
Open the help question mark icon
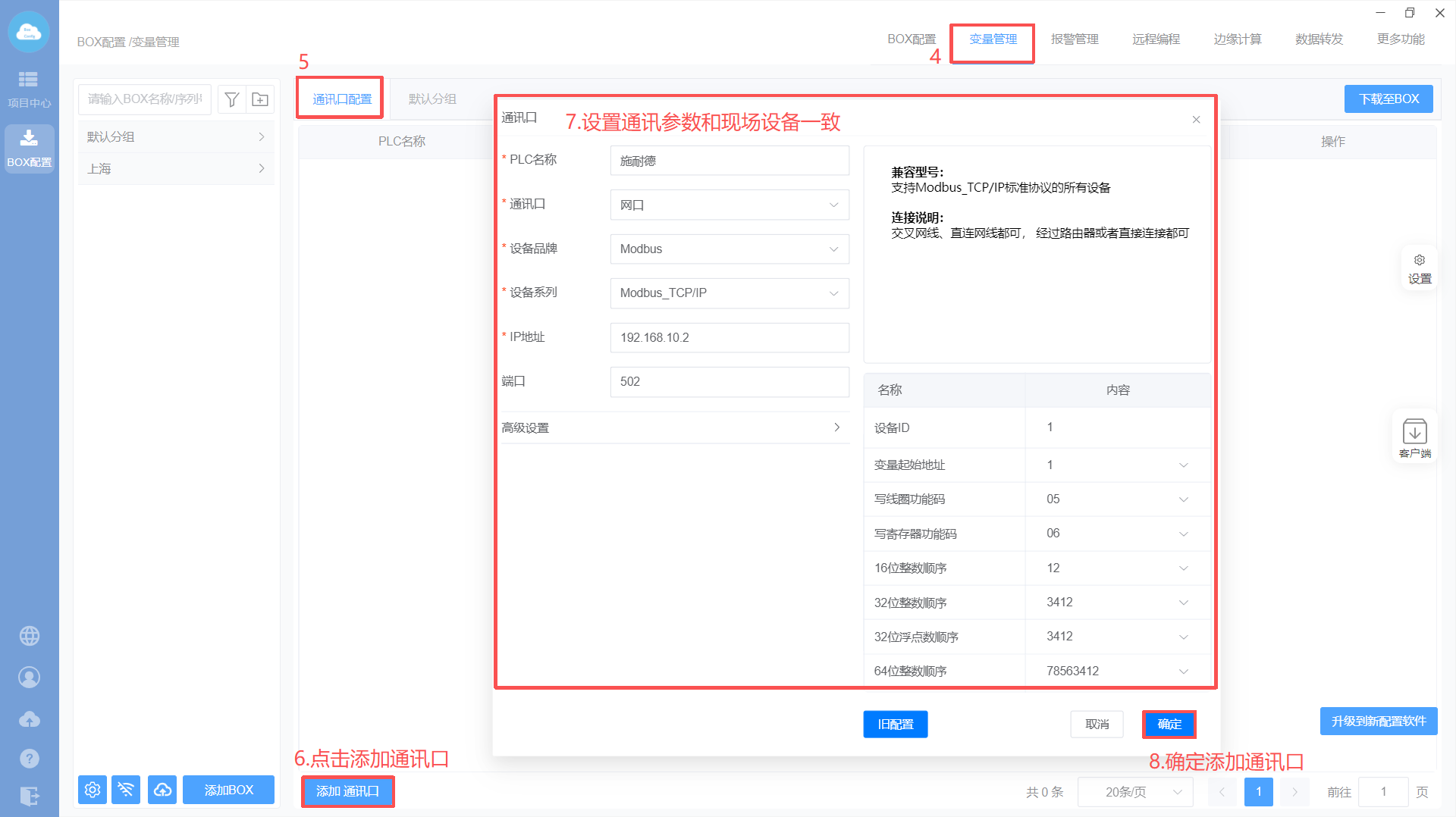[30, 758]
